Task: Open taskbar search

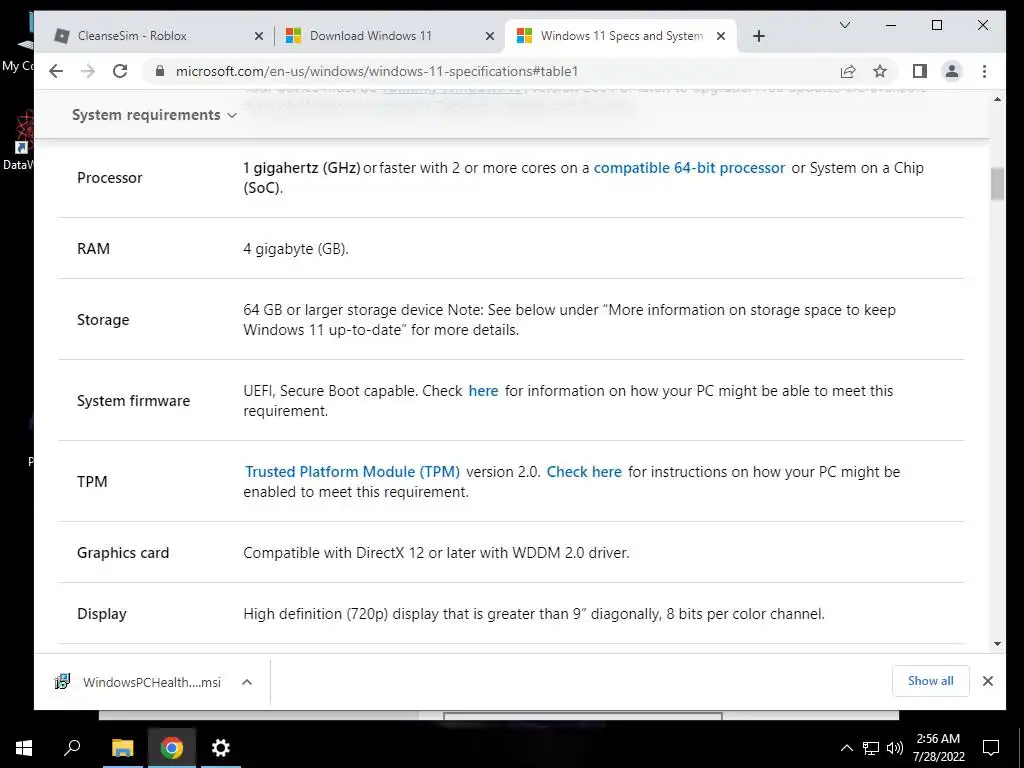Action: [x=72, y=748]
